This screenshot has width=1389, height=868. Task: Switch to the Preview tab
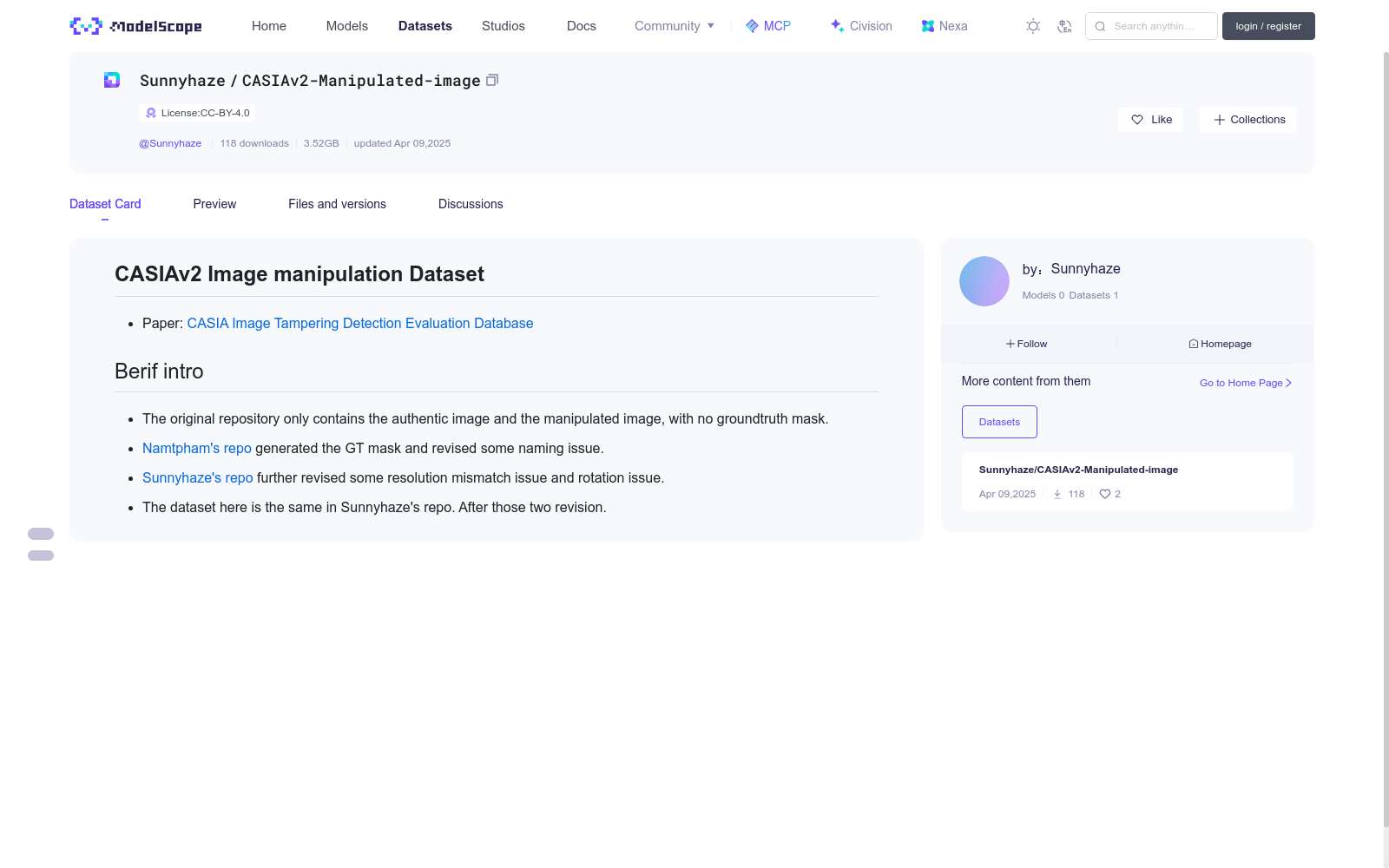point(214,204)
